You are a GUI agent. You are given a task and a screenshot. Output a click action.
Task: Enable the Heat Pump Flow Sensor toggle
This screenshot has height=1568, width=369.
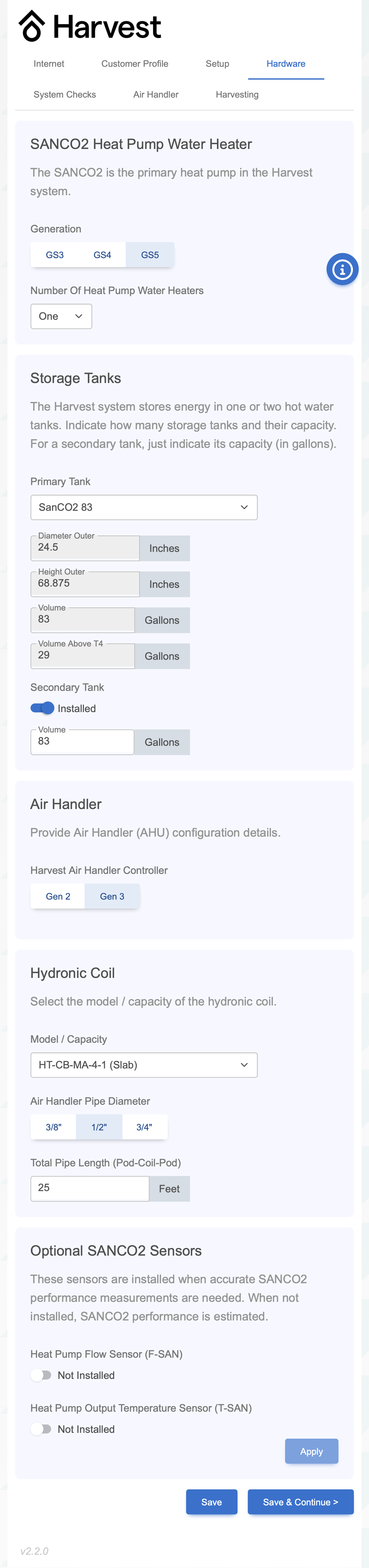tap(41, 1375)
